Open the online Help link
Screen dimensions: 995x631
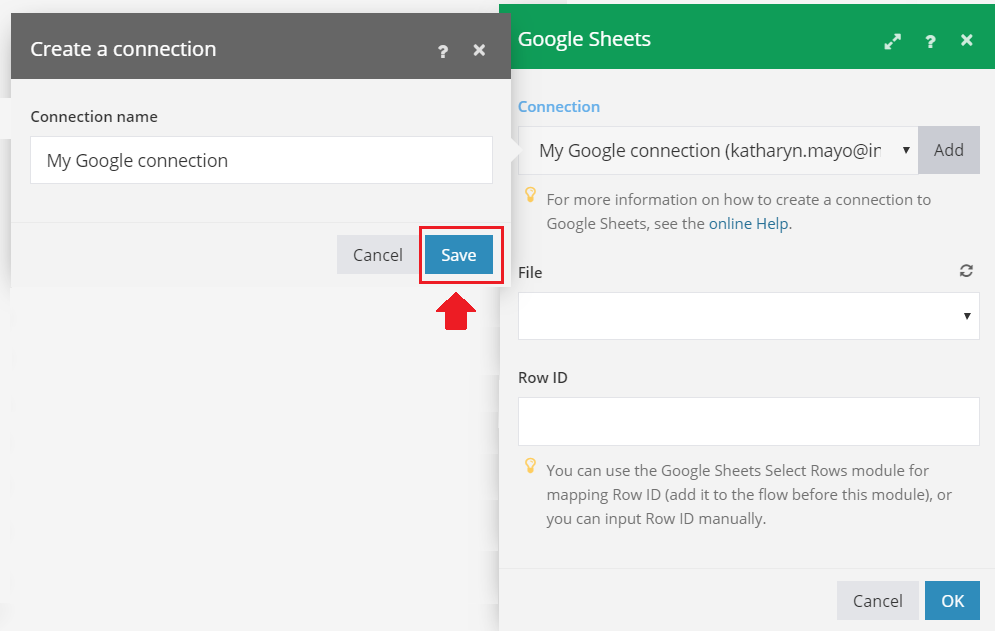(x=749, y=223)
